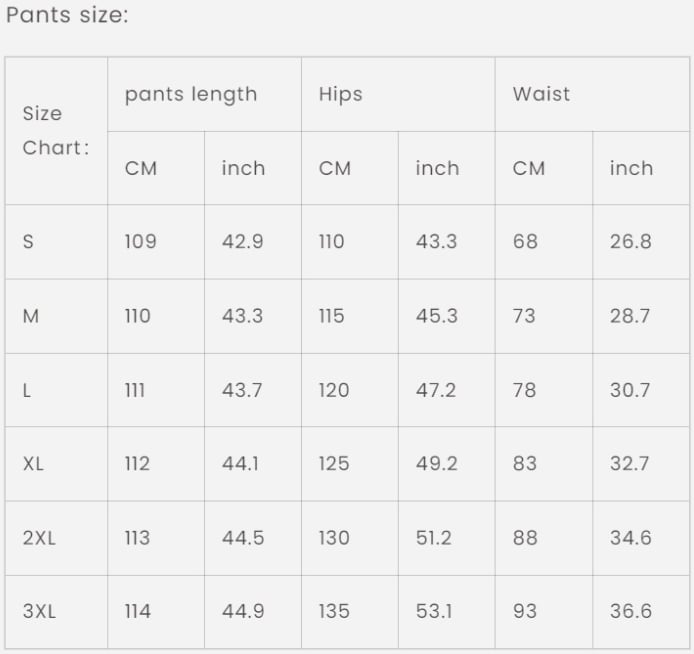Screen dimensions: 694x654
Task: Click the 26.8 waist inch value
Action: point(631,242)
